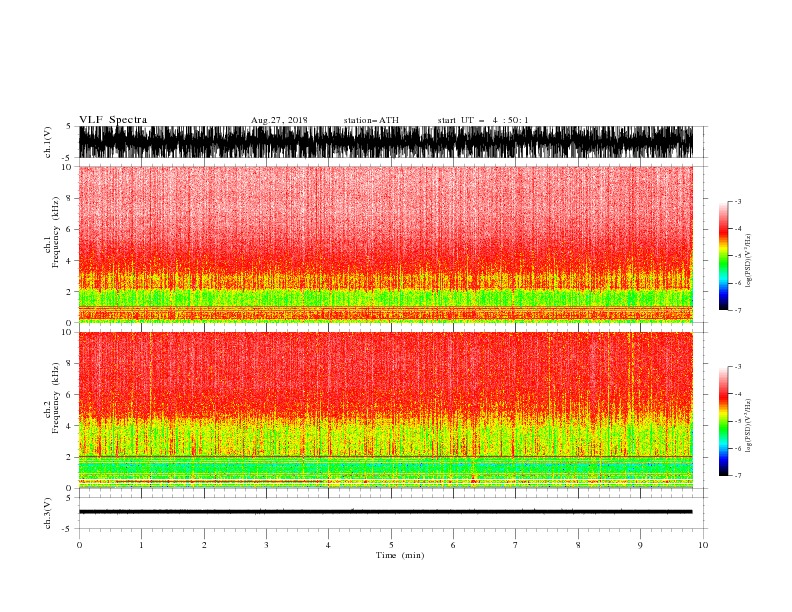Click the '6' tick on the time axis
Viewport: 792px width, 612px height.
[x=453, y=545]
